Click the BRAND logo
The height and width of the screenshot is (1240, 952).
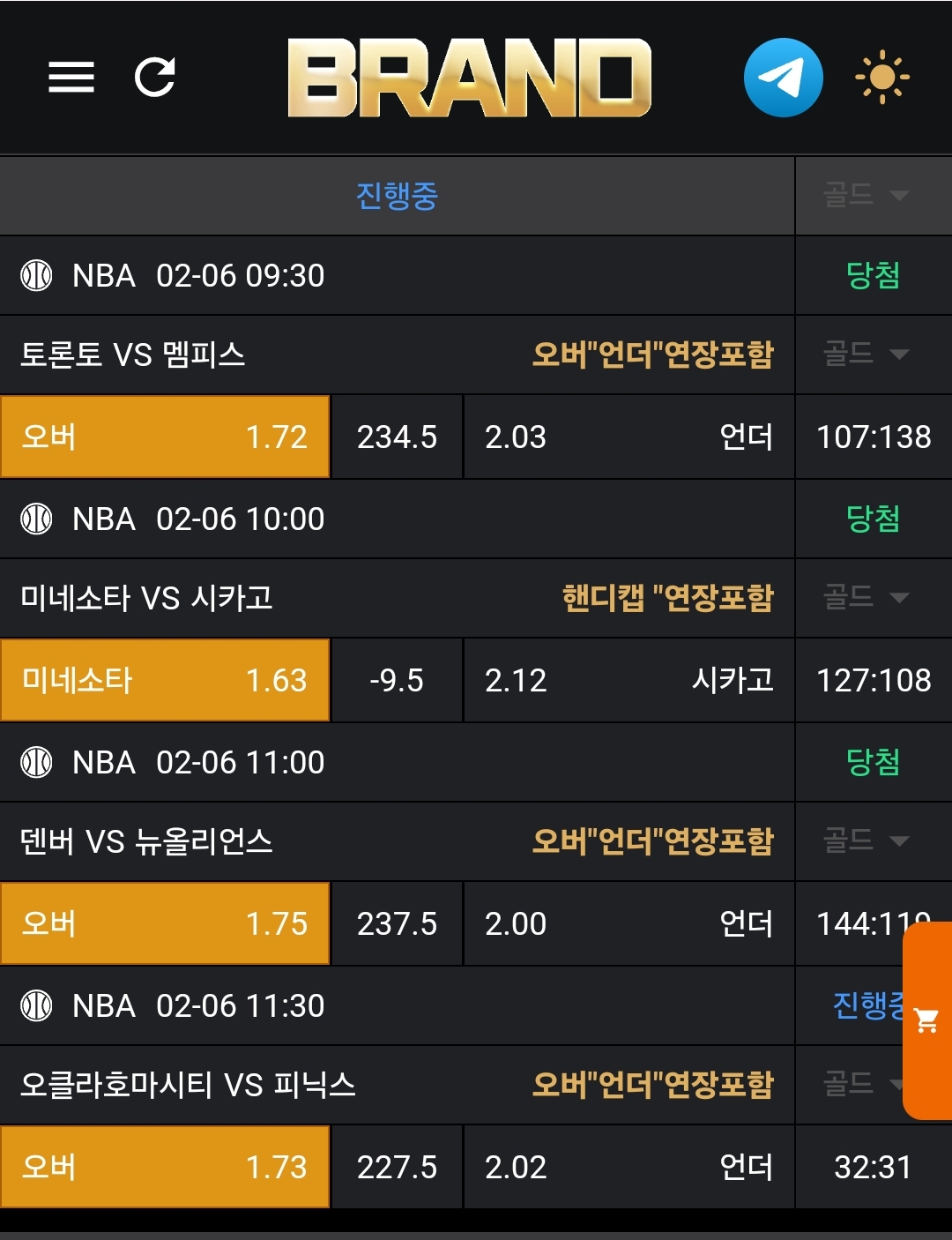pos(469,78)
